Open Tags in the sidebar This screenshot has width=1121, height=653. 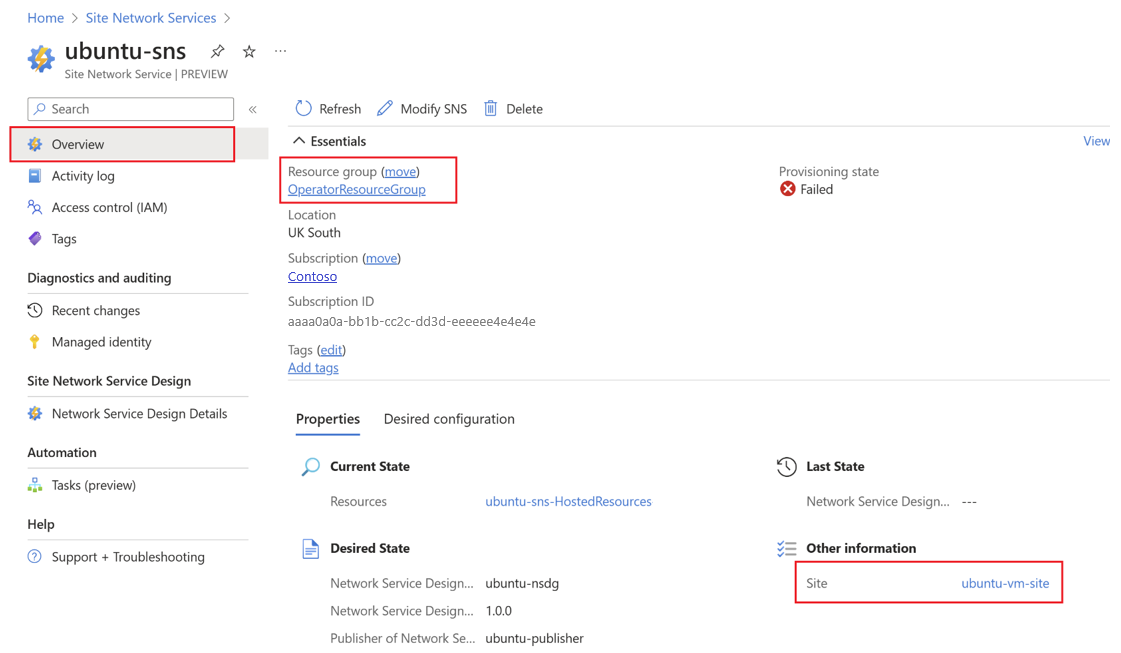[x=64, y=239]
